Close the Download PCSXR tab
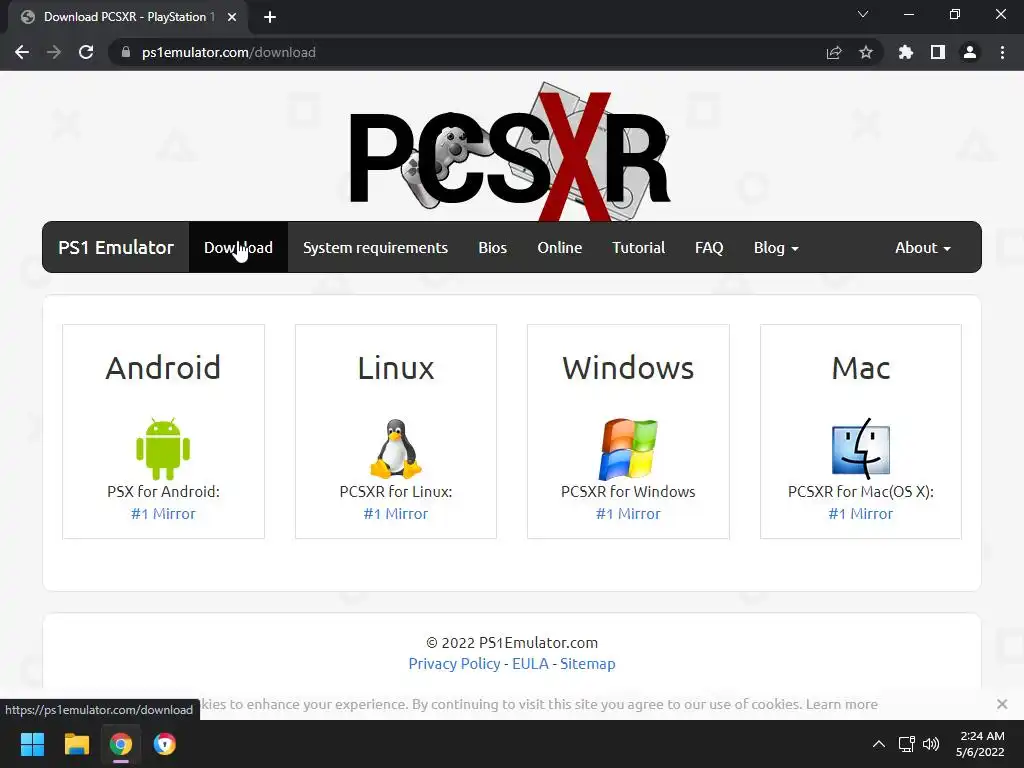This screenshot has height=768, width=1024. (x=232, y=17)
